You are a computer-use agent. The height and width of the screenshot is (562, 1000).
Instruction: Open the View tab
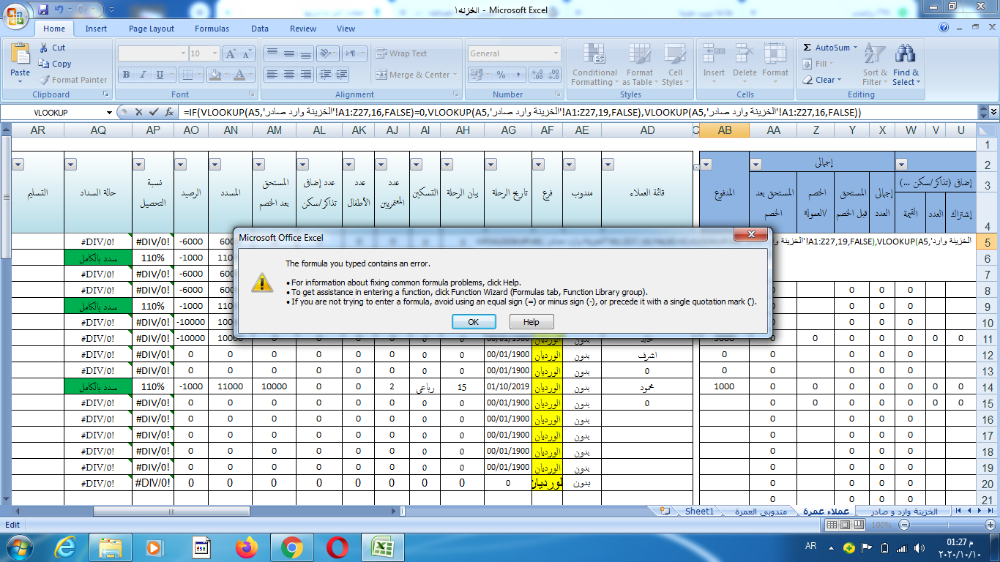pyautogui.click(x=346, y=29)
